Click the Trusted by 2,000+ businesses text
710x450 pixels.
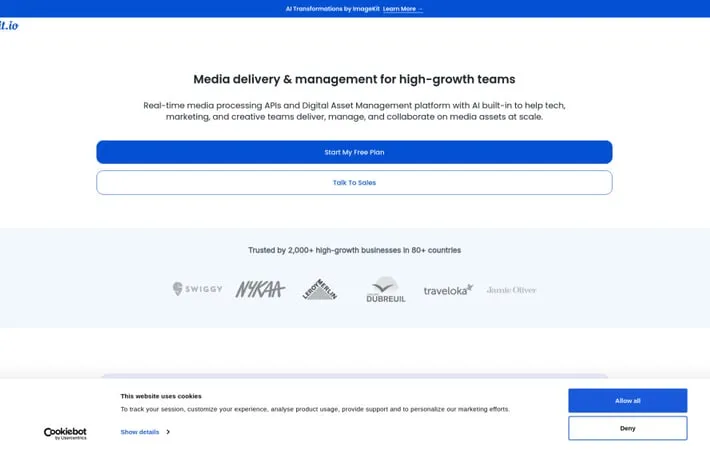point(354,250)
